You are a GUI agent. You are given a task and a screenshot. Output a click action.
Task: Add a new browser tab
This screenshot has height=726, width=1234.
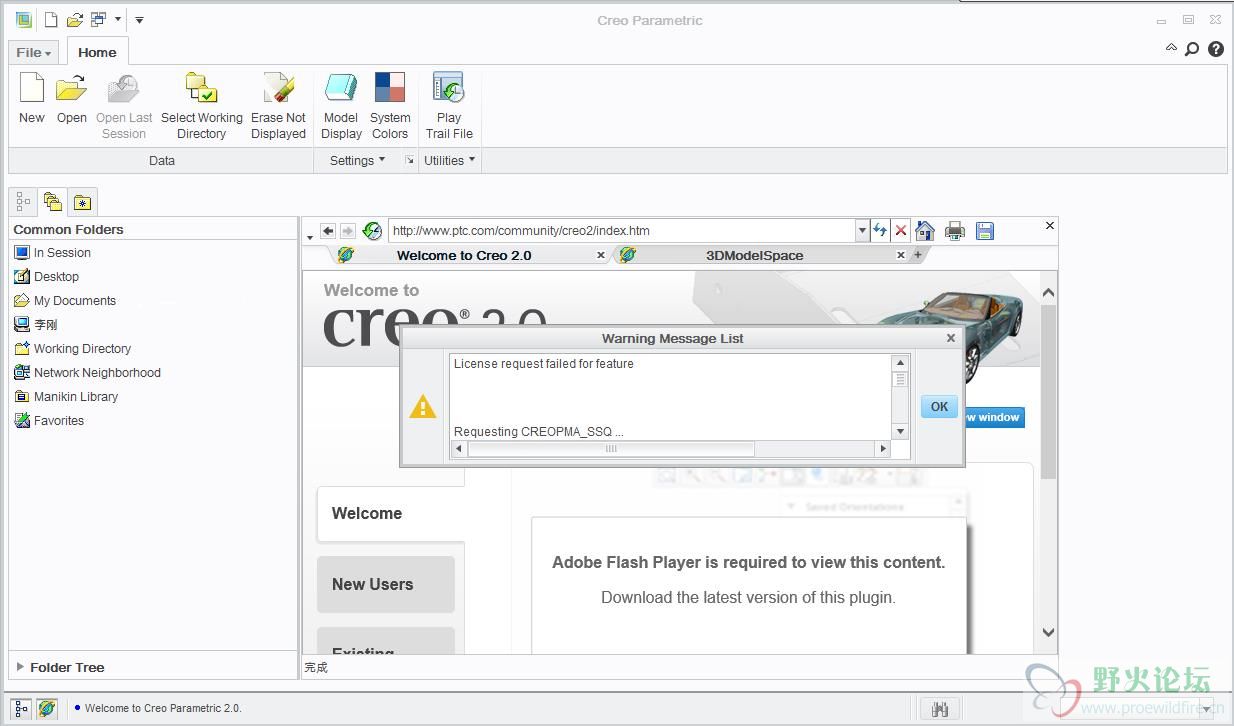(918, 255)
